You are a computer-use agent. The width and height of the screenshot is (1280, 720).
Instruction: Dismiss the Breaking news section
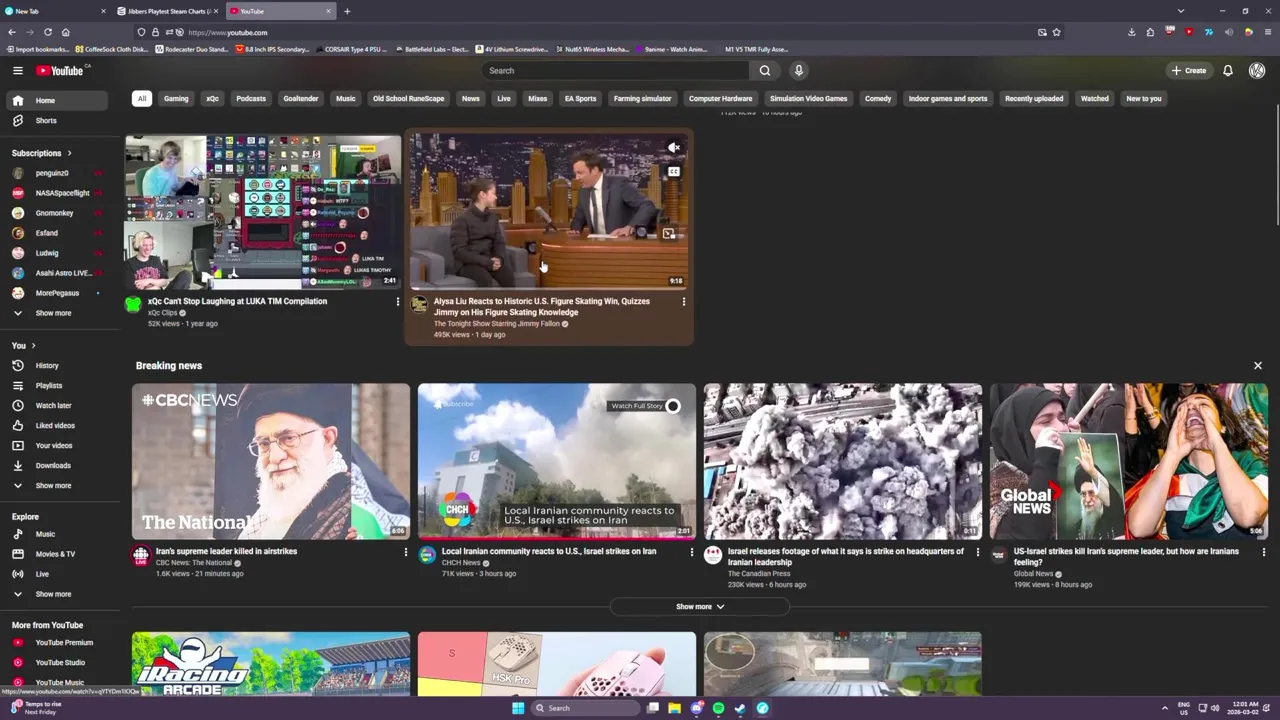(x=1258, y=365)
